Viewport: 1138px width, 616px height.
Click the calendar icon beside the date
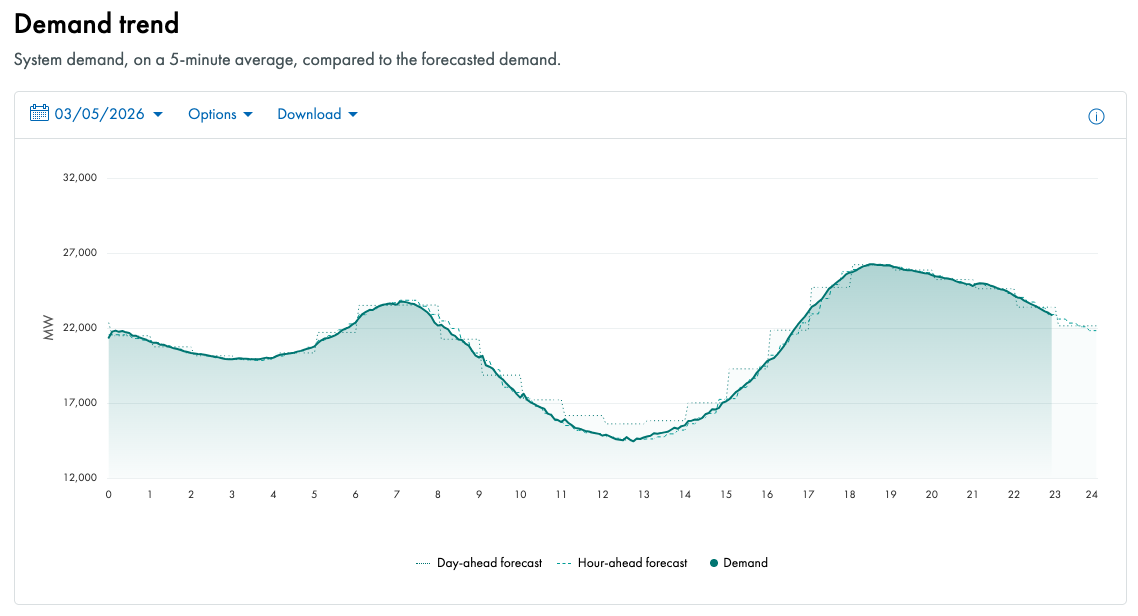(39, 113)
